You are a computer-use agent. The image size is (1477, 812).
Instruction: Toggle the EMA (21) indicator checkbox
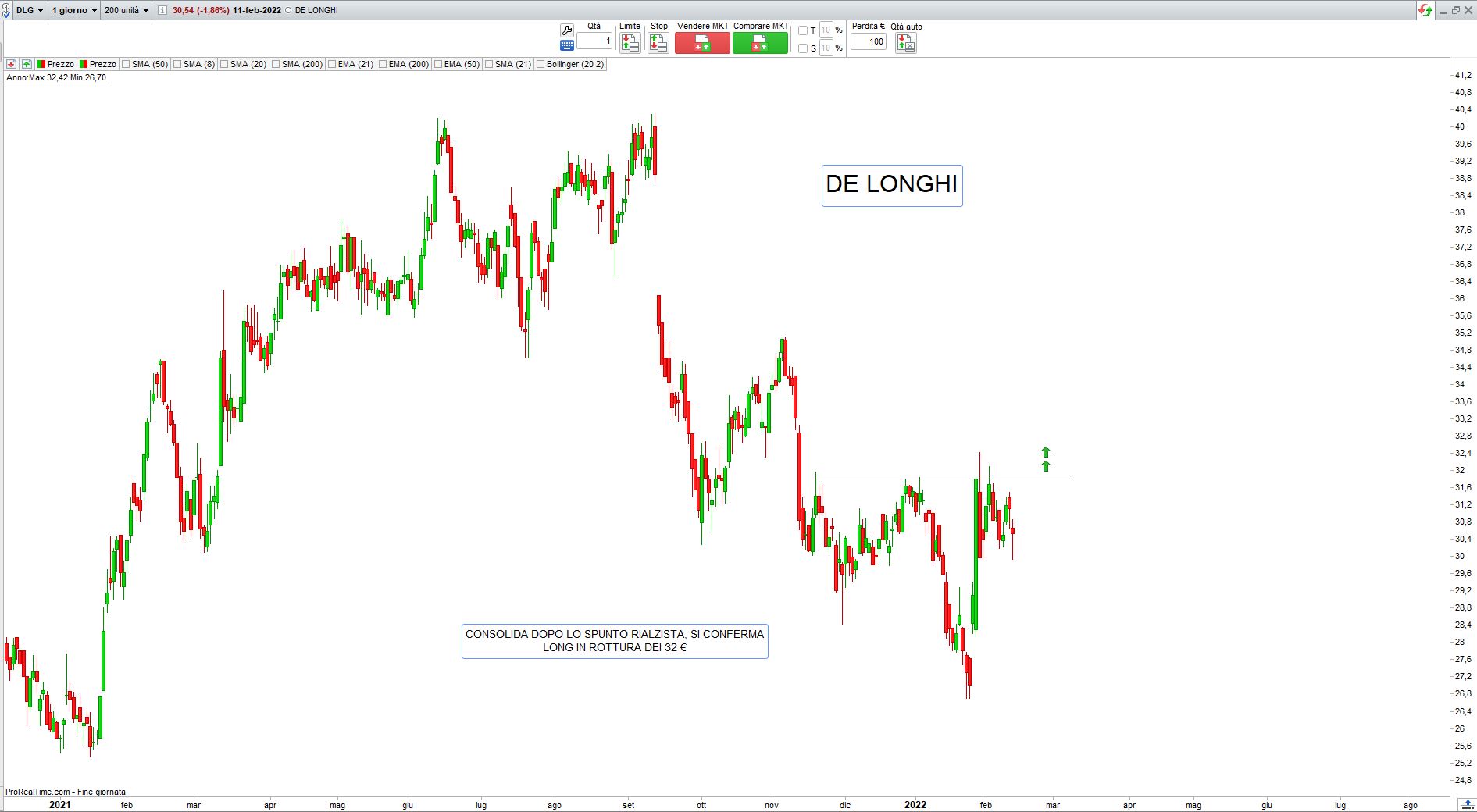332,64
